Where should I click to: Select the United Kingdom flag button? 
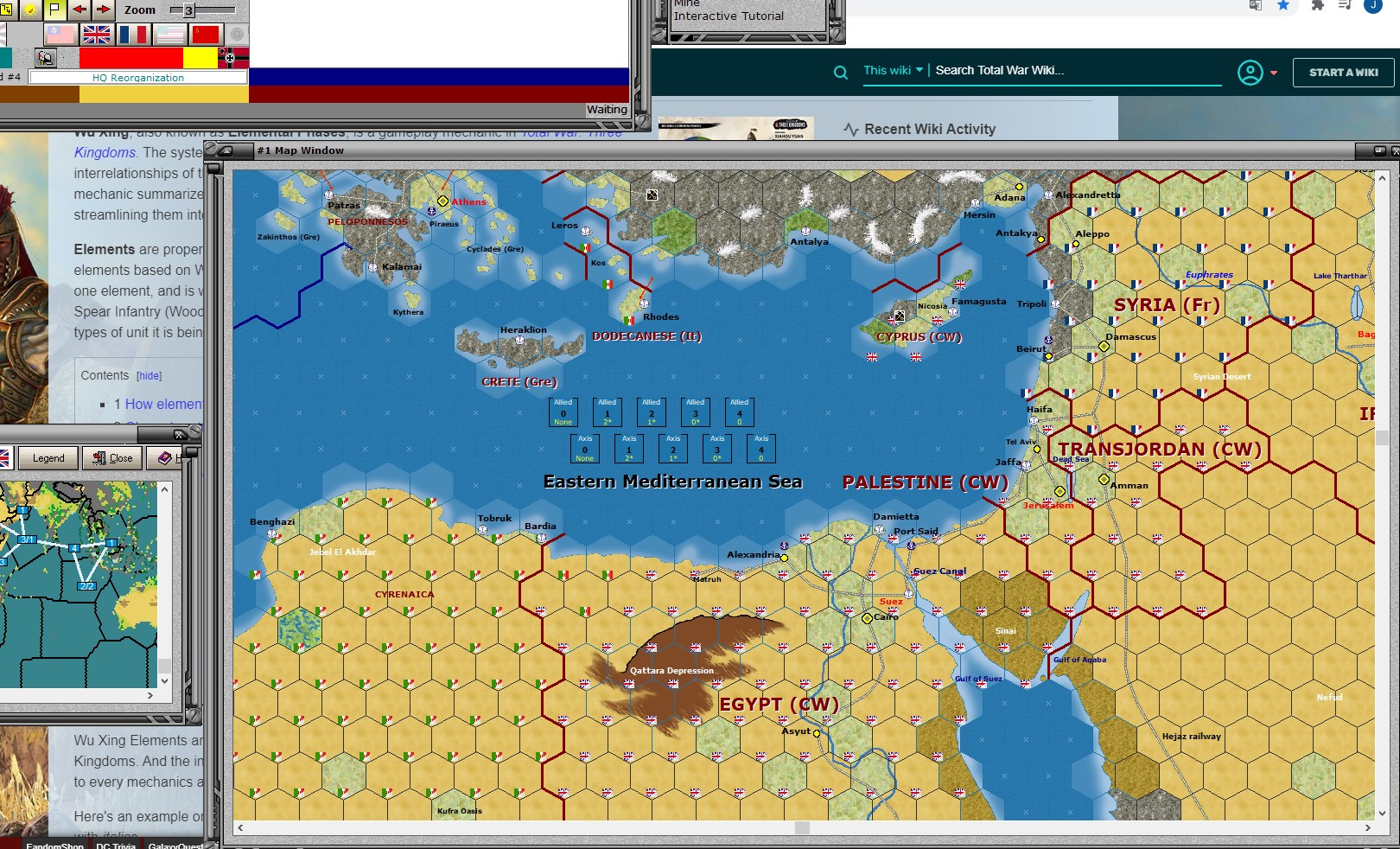coord(97,35)
